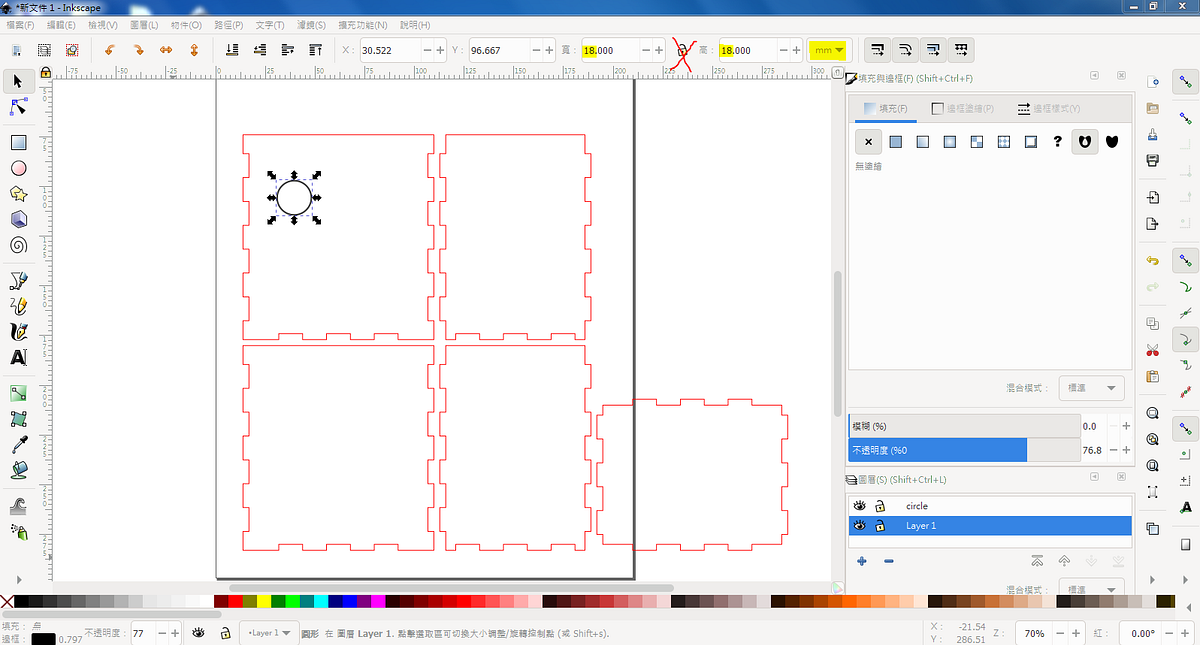Viewport: 1200px width, 645px height.
Task: Click the Undo icon in command bar
Action: coord(1152,261)
